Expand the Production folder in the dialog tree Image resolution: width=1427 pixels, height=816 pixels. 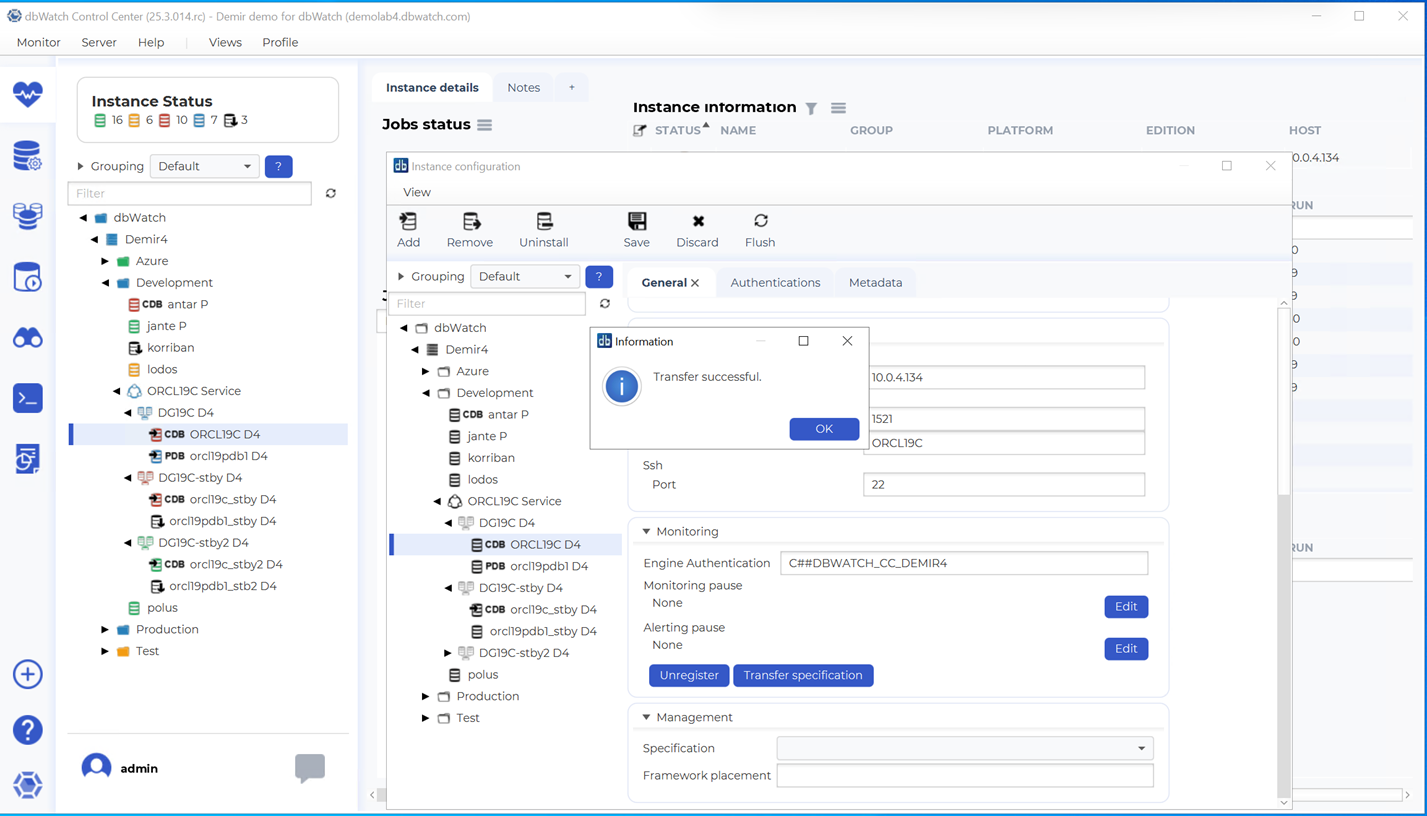coord(426,696)
